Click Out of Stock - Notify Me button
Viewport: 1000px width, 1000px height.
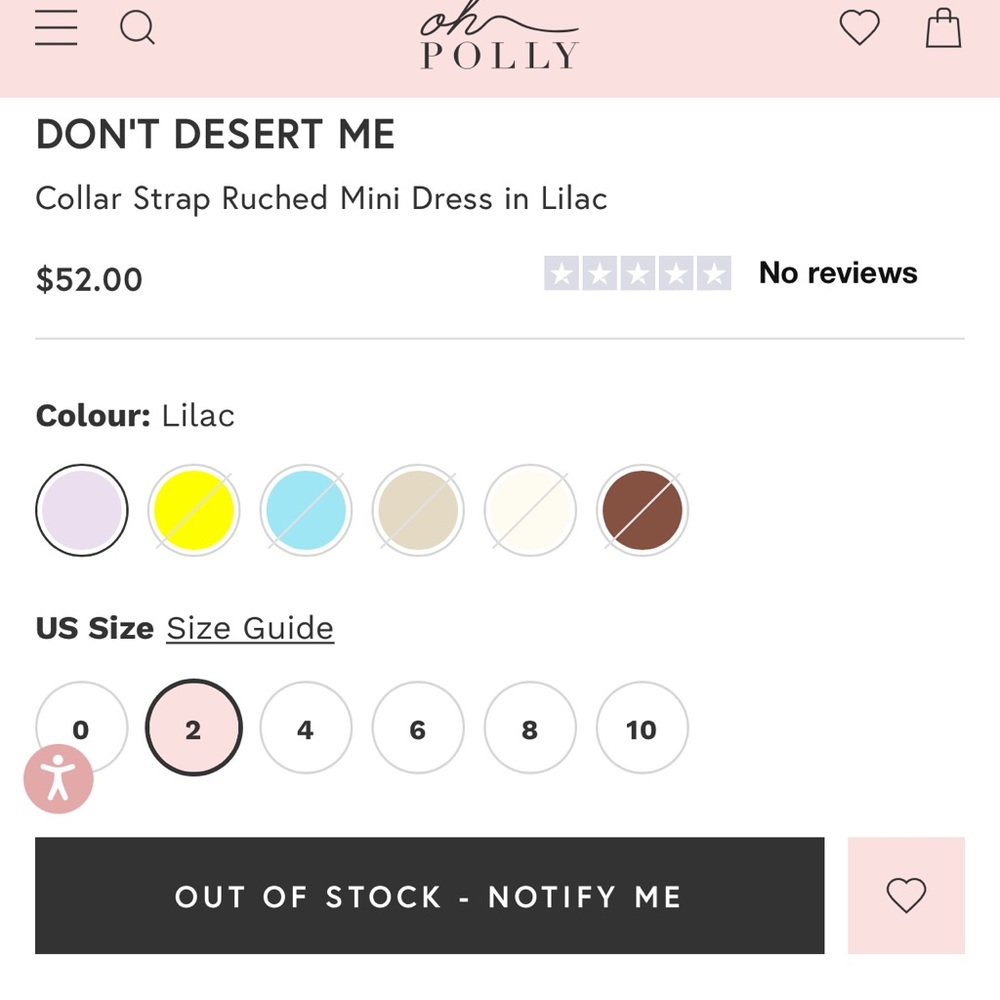pos(429,895)
